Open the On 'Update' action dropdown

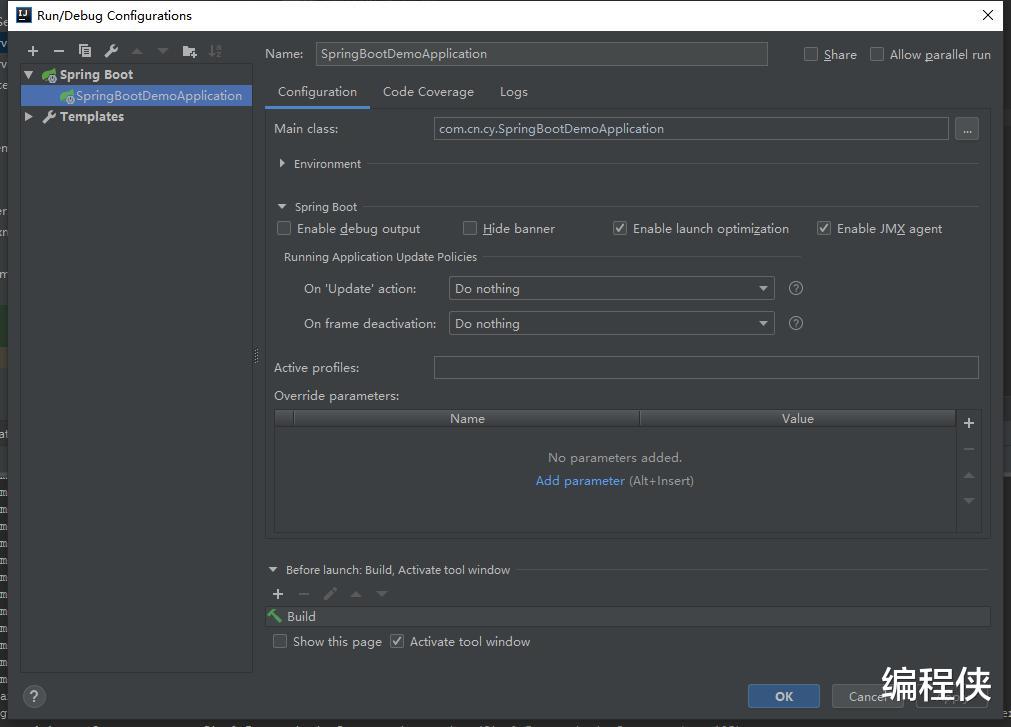[611, 288]
